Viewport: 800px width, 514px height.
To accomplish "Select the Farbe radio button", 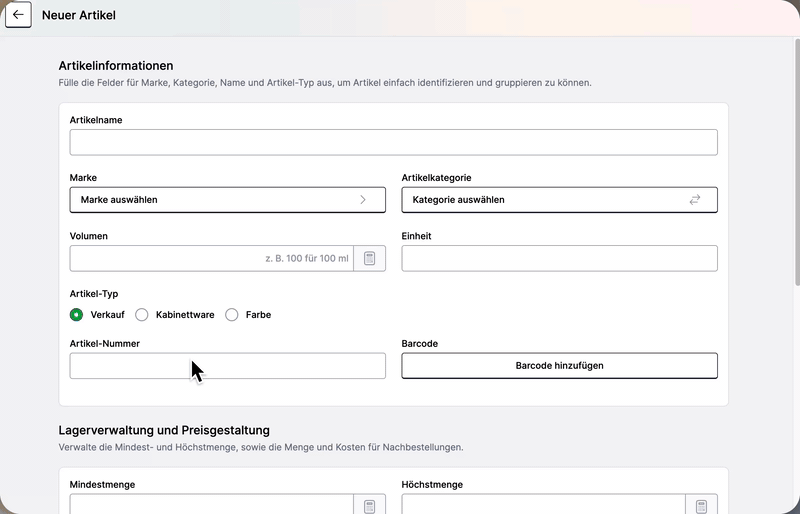I will pyautogui.click(x=232, y=315).
